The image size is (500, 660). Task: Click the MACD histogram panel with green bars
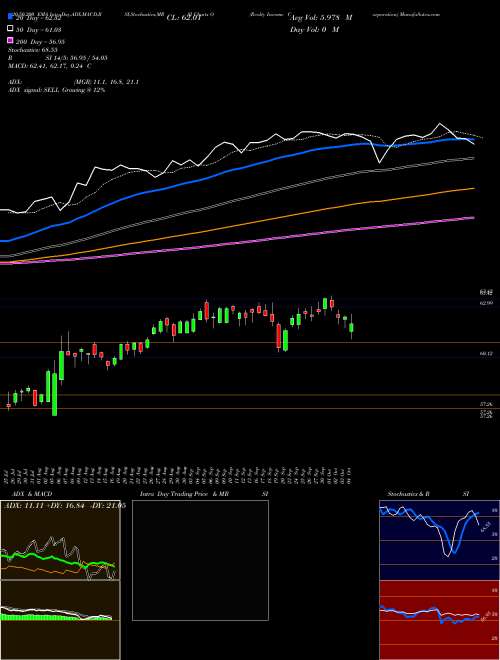[60, 620]
